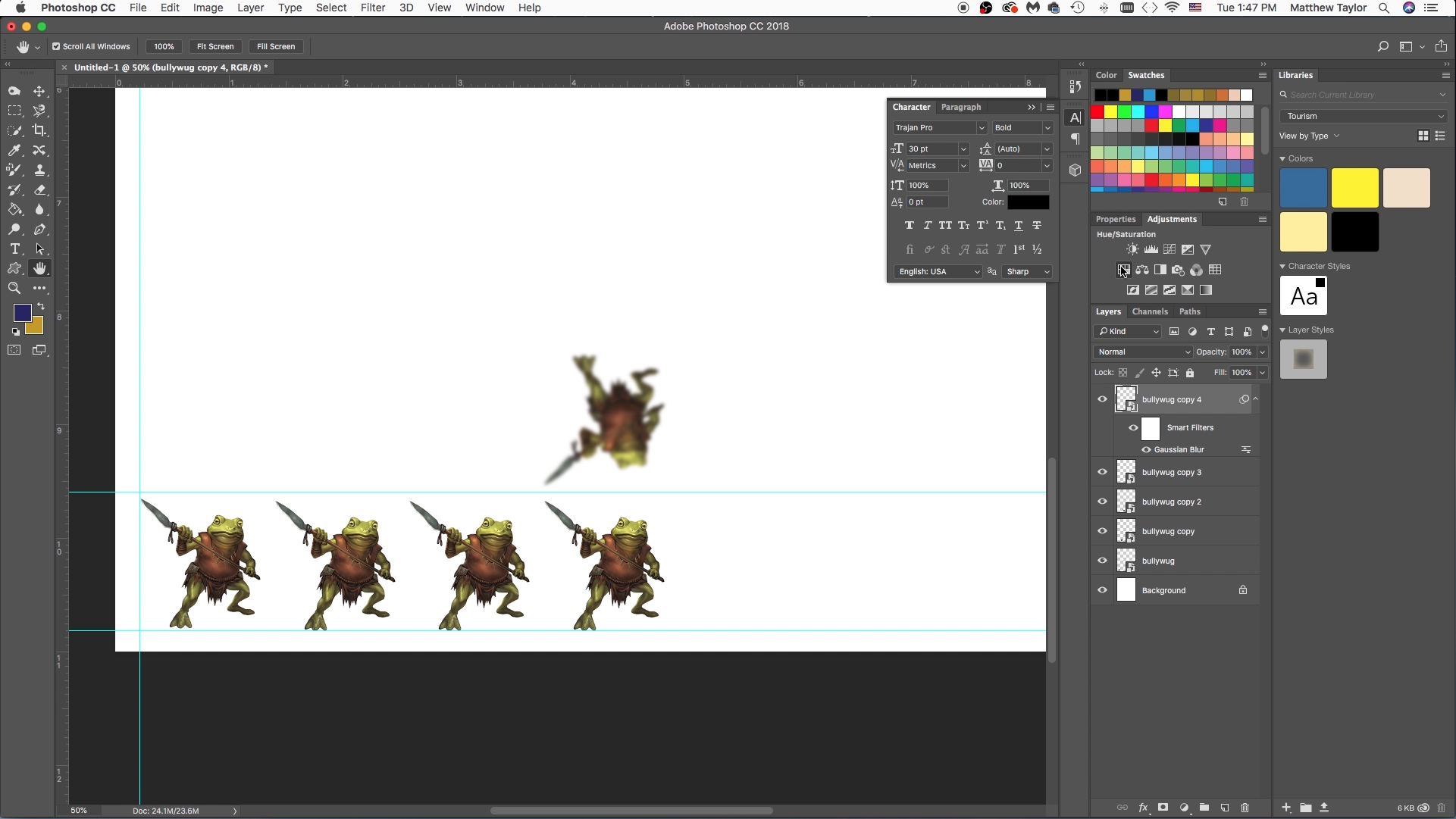Select the Move tool
Viewport: 1456px width, 819px height.
(x=39, y=91)
